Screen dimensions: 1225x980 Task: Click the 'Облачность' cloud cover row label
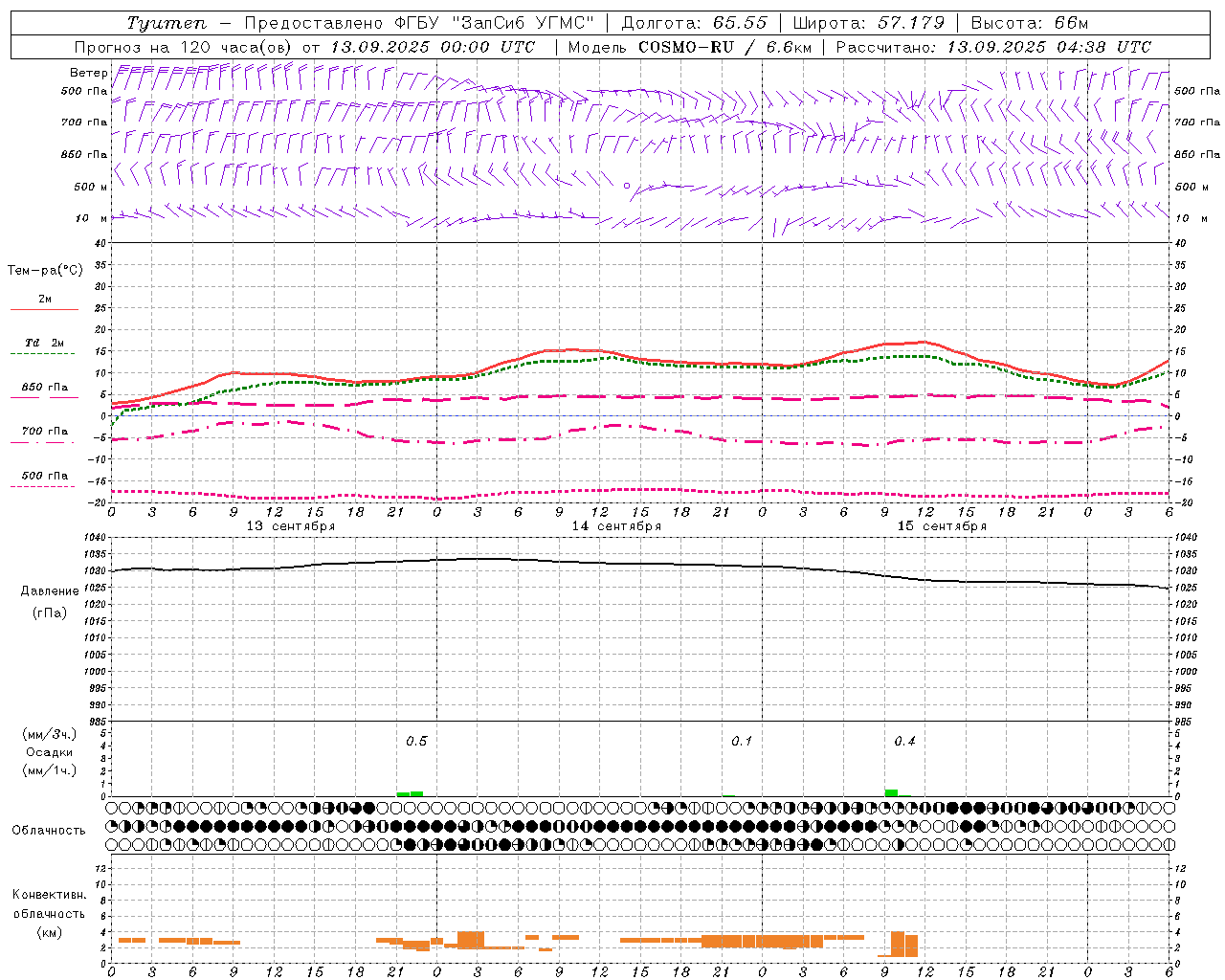click(49, 831)
